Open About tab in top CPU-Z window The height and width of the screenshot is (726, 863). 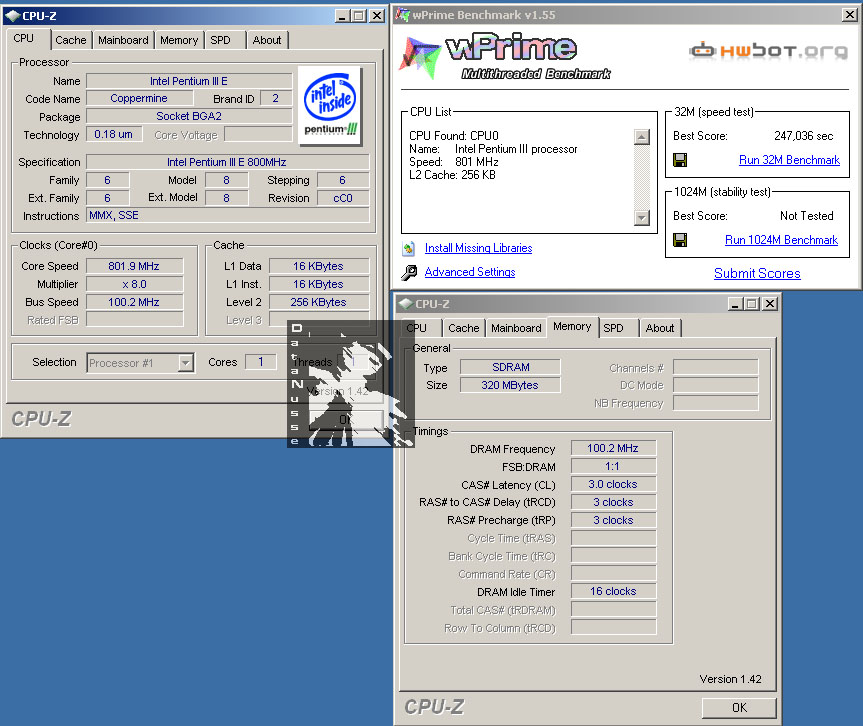267,40
